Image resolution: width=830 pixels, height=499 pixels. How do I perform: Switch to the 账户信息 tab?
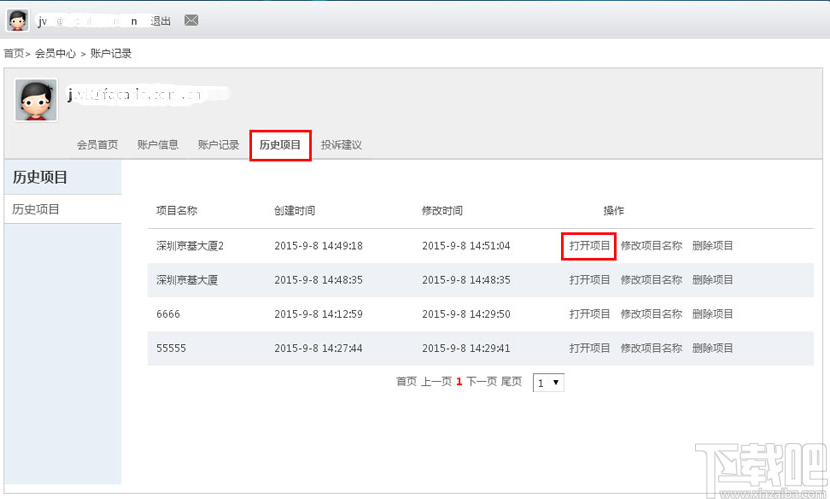click(158, 144)
